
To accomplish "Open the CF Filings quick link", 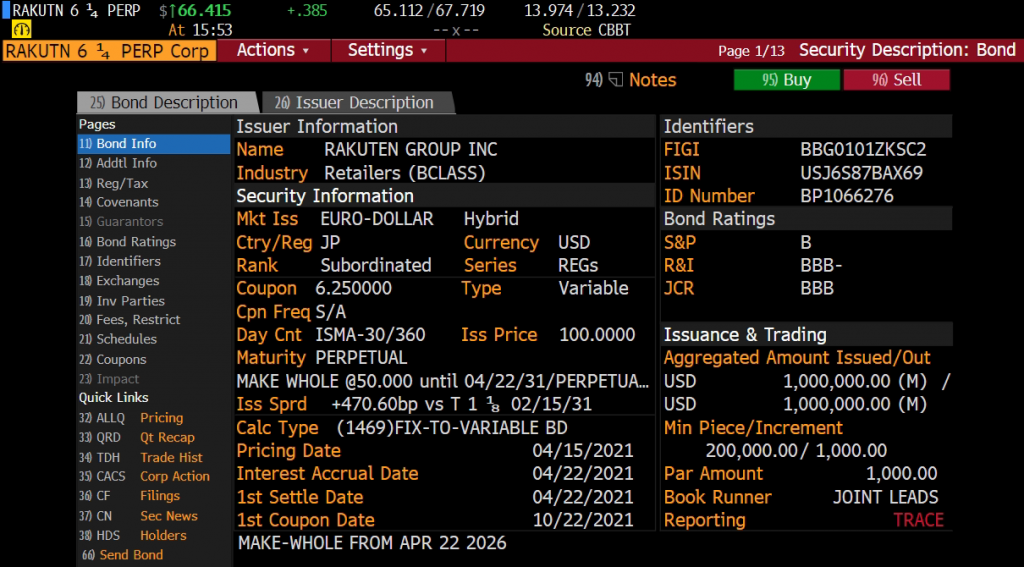I will (x=129, y=496).
